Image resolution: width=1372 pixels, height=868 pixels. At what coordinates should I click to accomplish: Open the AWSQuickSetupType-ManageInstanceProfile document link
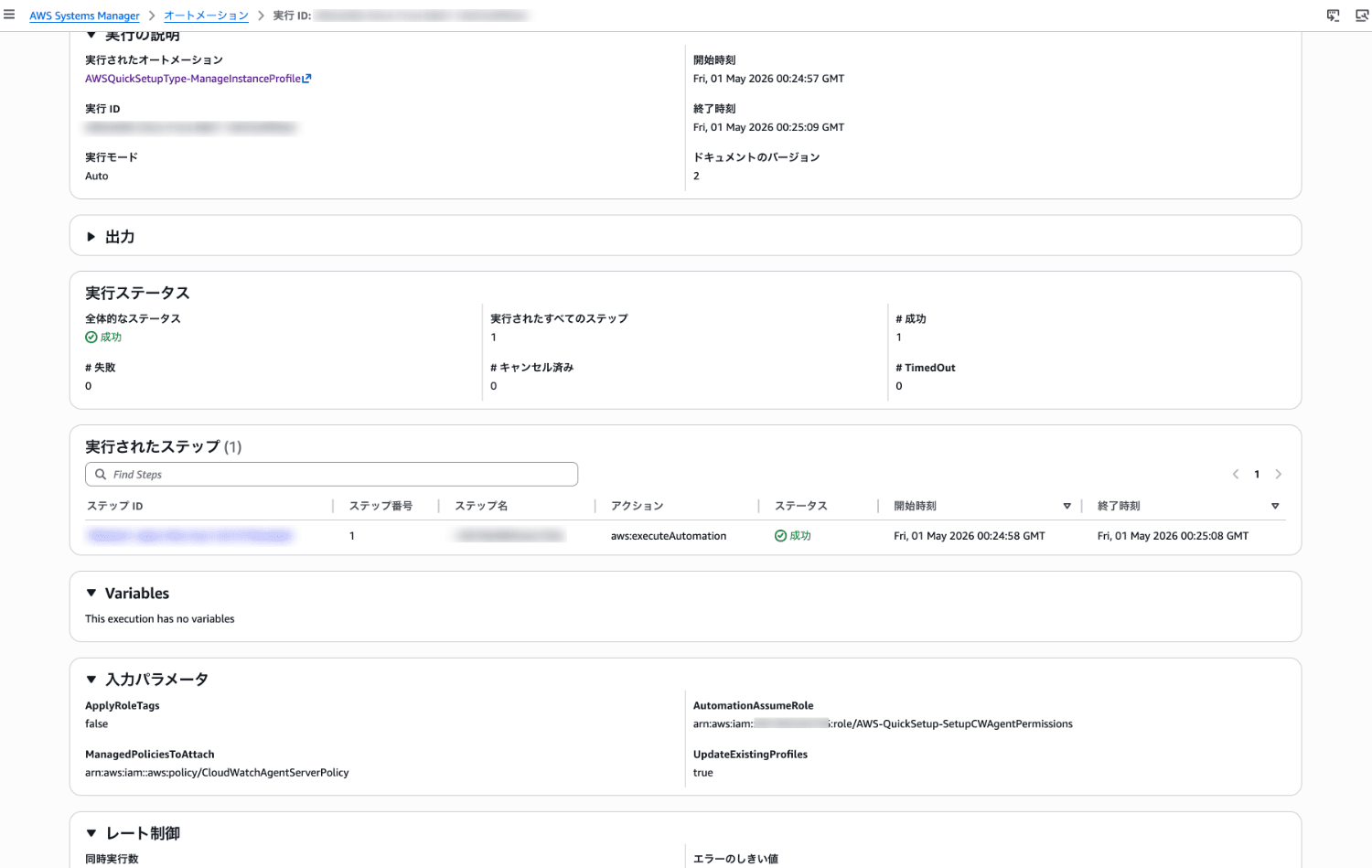point(193,79)
